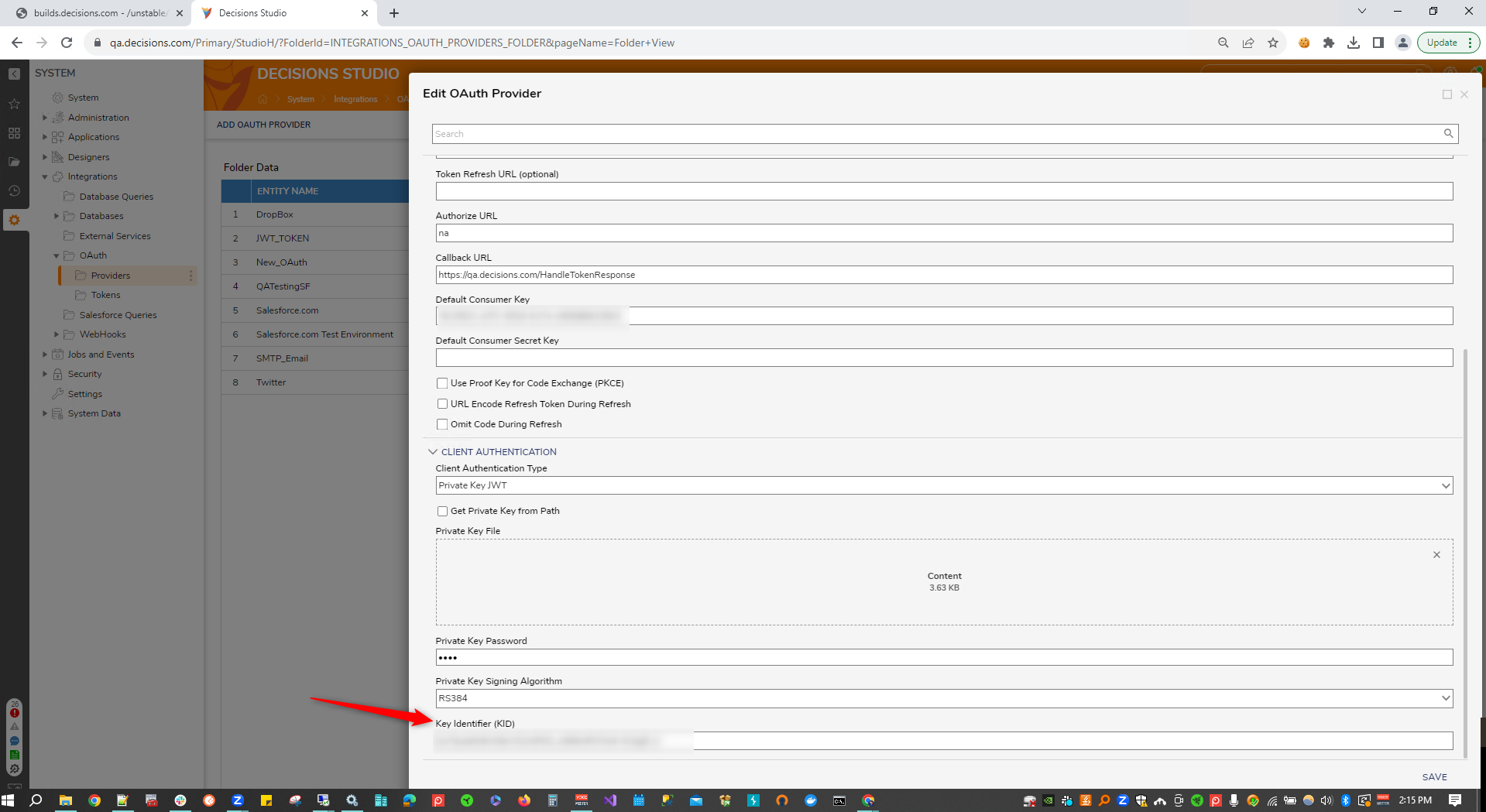Click the Authorize URL field
Screen dimensions: 1486x812
tap(944, 233)
